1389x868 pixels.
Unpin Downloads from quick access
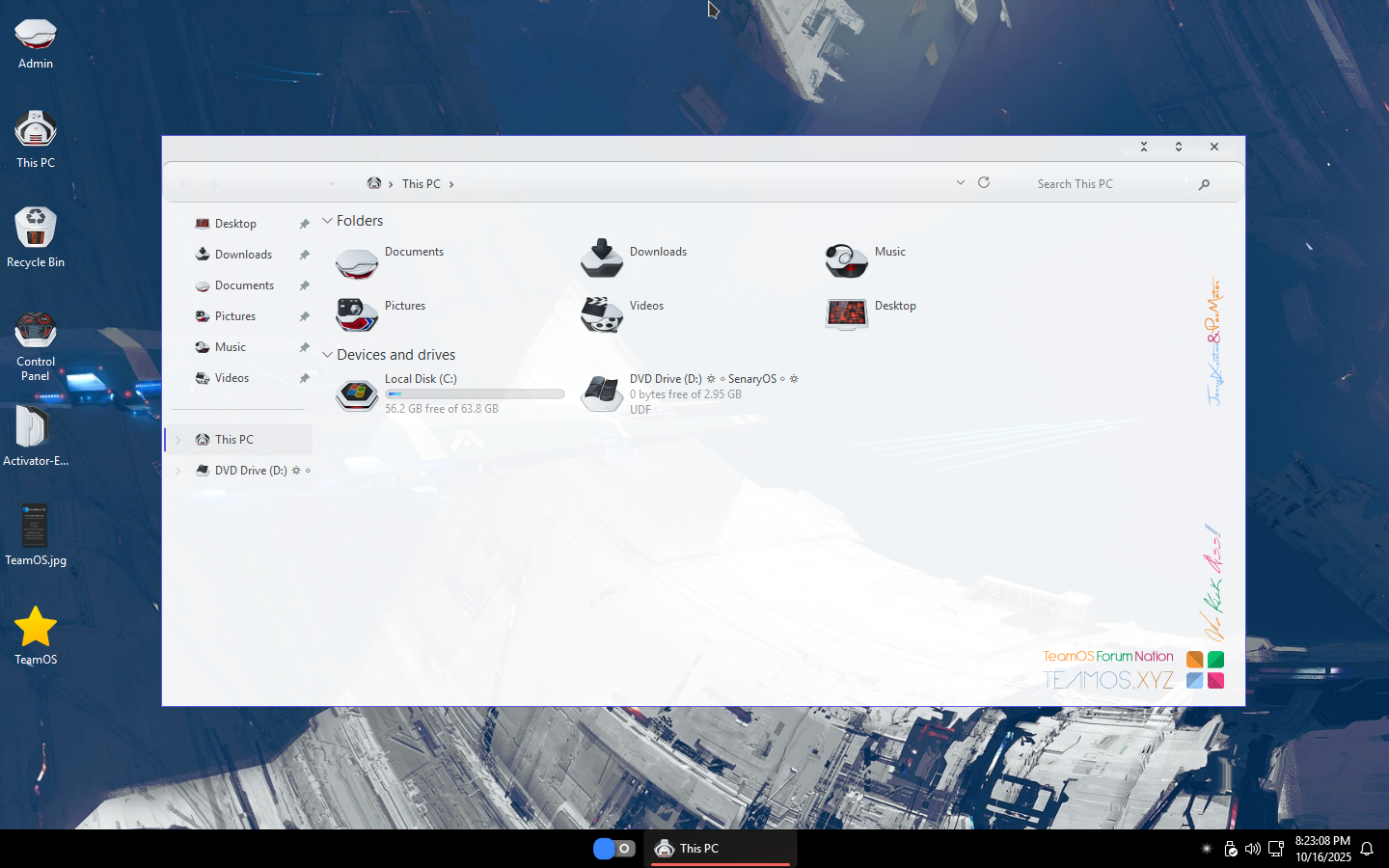coord(304,255)
